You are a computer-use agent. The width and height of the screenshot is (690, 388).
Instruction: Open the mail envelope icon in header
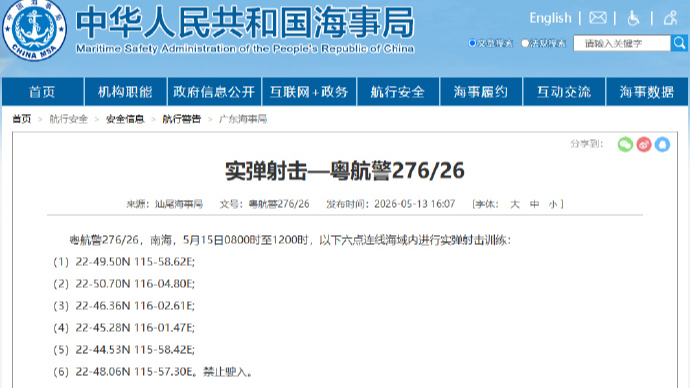point(598,18)
